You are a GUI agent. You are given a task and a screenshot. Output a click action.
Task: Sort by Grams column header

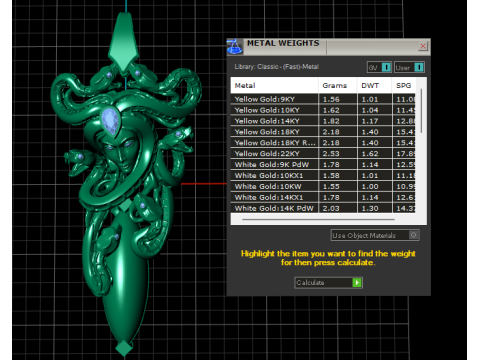(337, 86)
